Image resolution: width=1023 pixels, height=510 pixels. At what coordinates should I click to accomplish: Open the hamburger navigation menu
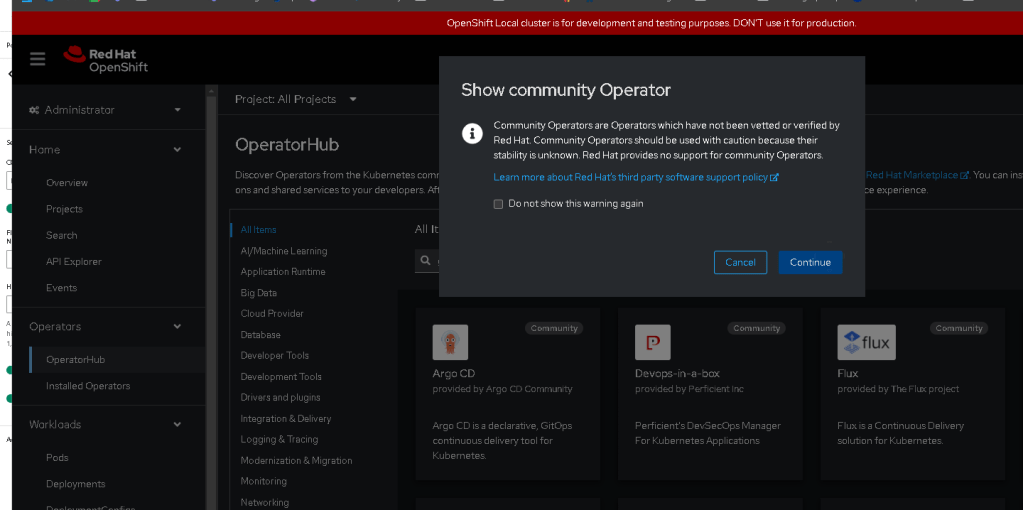(x=37, y=59)
